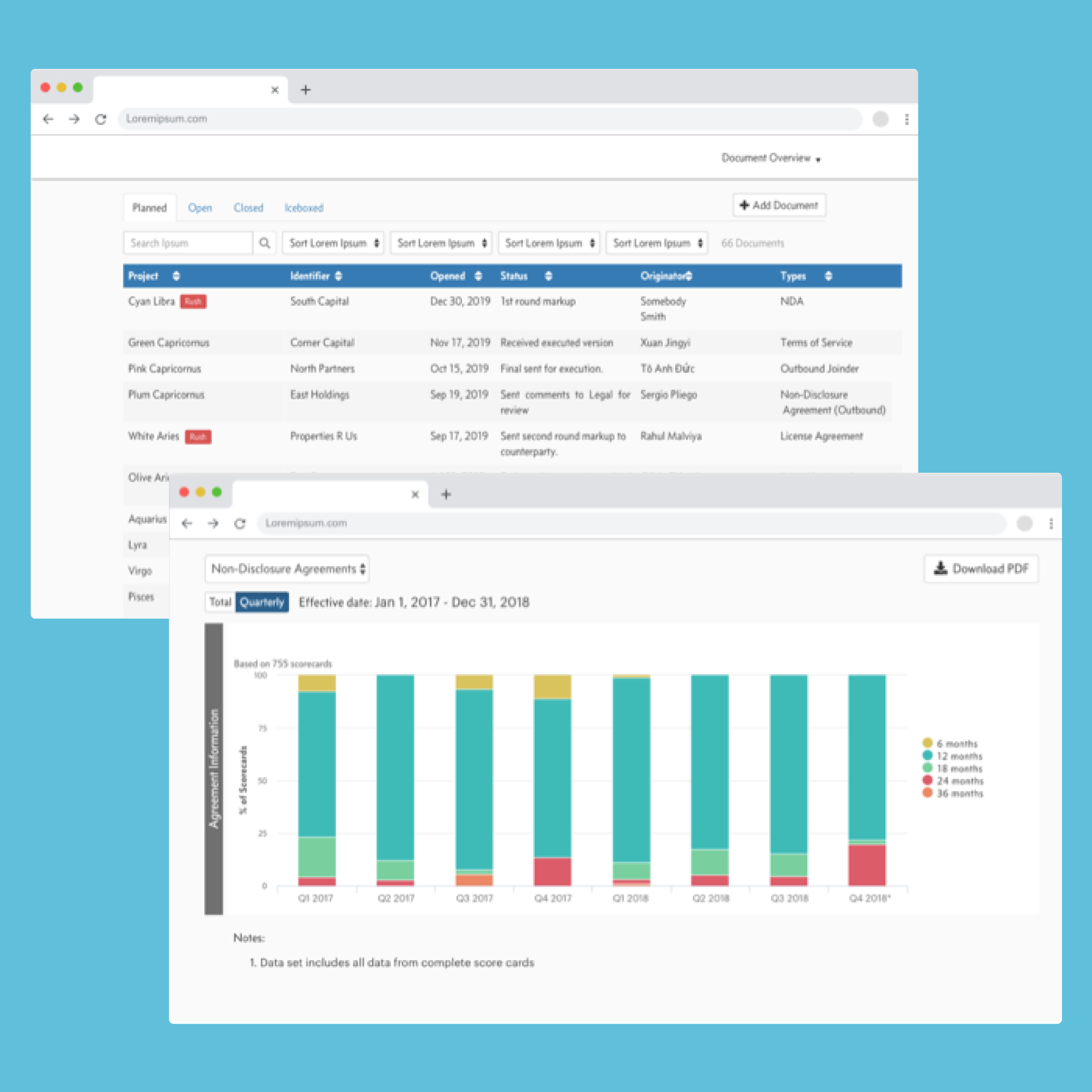This screenshot has height=1092, width=1092.
Task: Click the front window address bar
Action: 632,523
